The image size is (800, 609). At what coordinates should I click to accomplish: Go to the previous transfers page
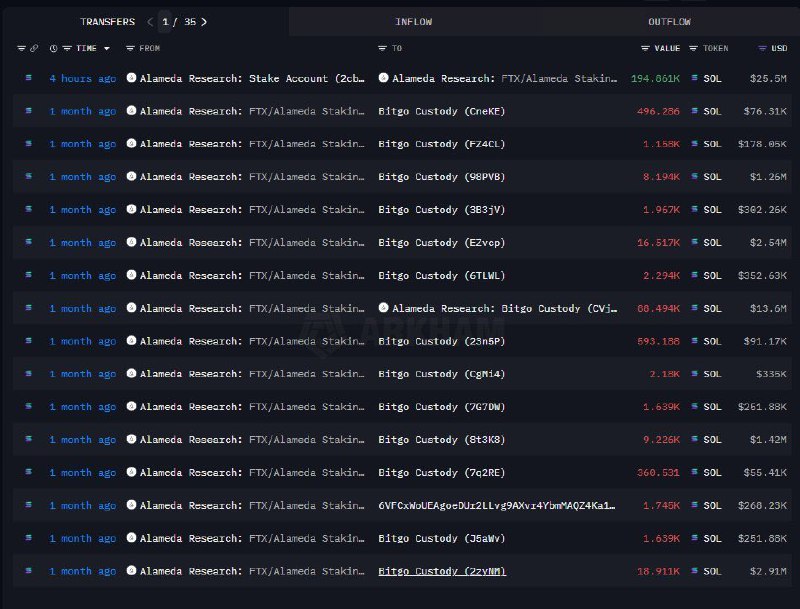tap(150, 21)
